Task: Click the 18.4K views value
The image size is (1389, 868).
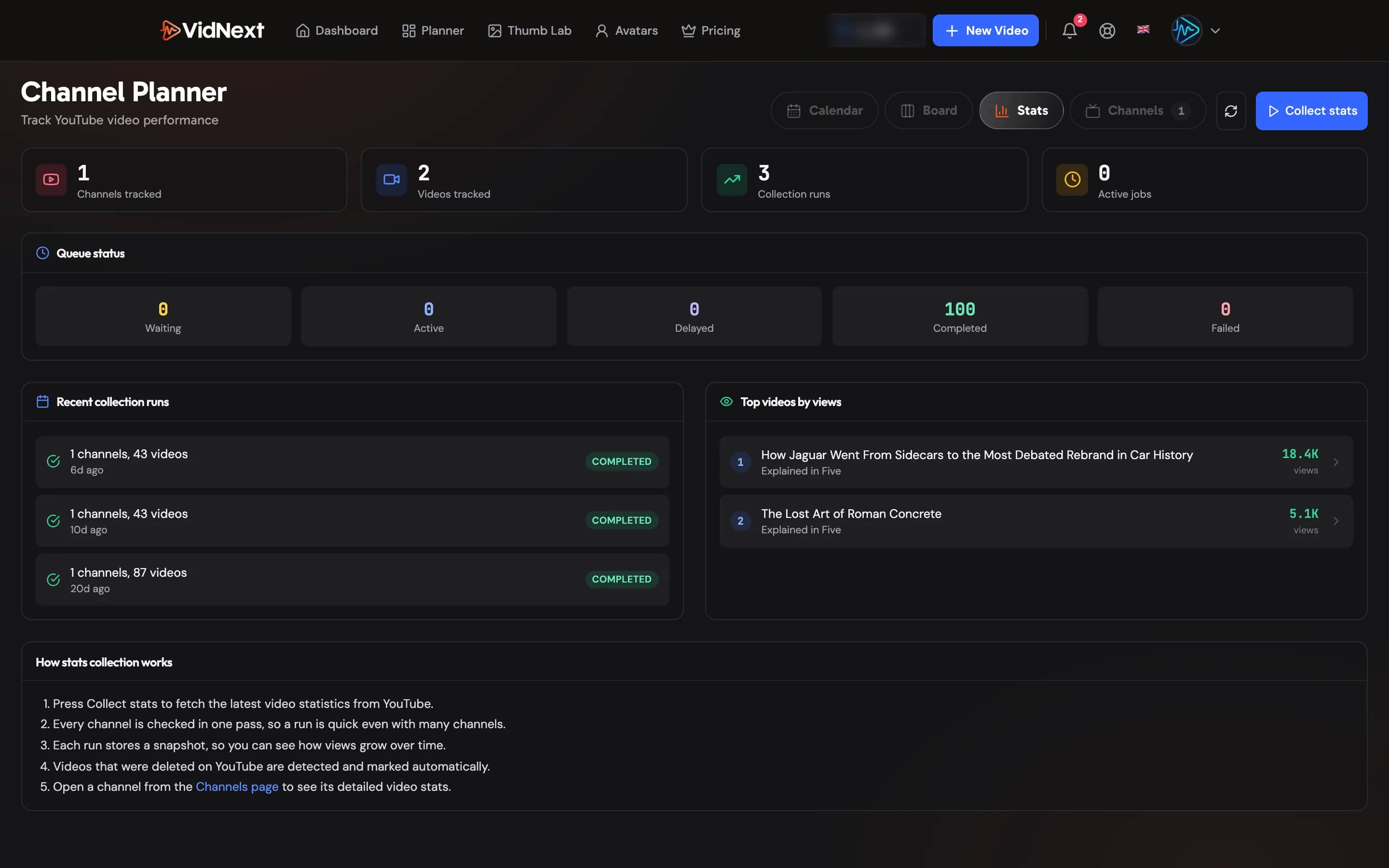Action: (1300, 454)
